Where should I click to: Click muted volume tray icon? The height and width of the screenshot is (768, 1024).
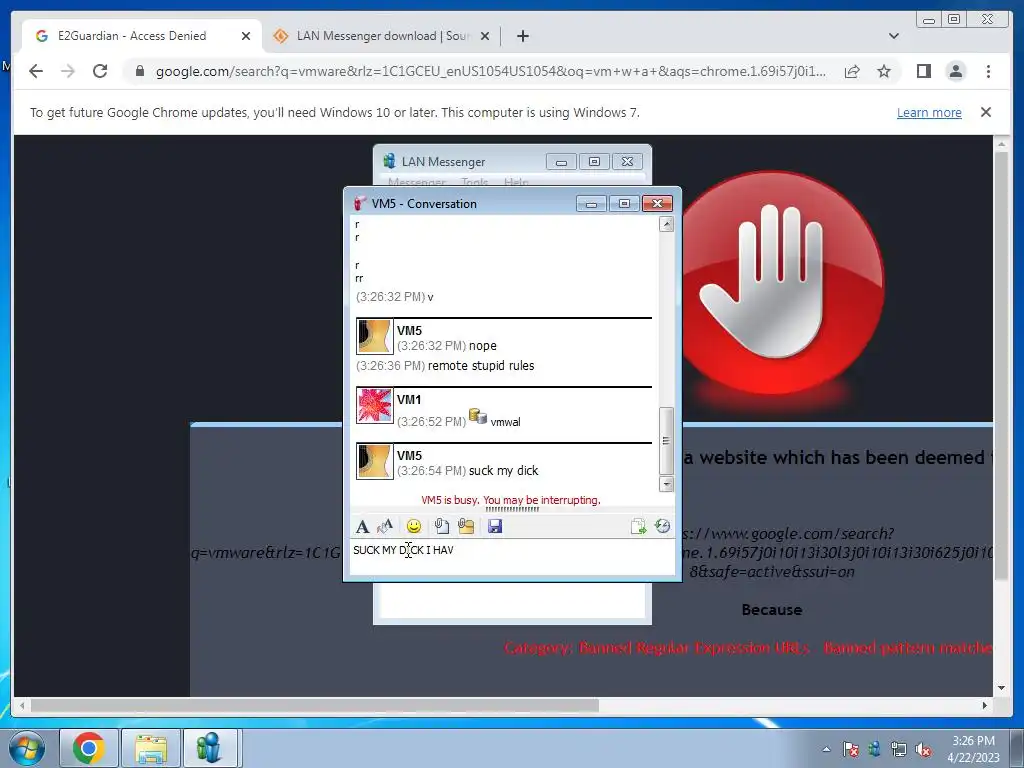click(923, 749)
